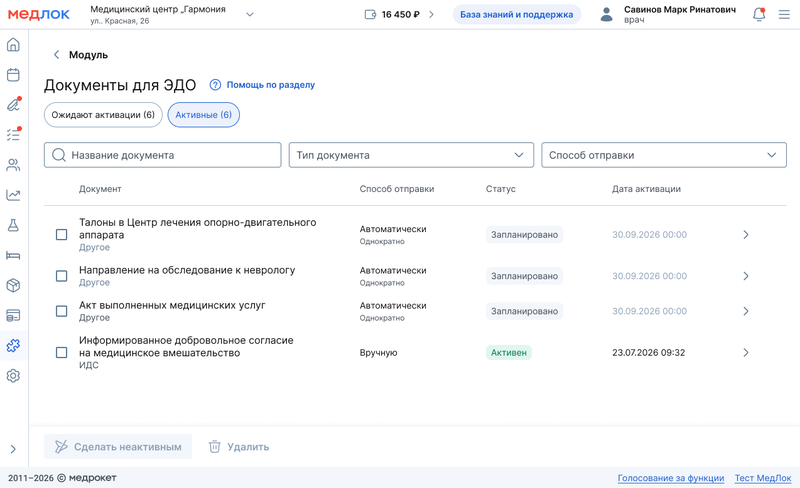
Task: Open Голосование за функции link
Action: 671,478
